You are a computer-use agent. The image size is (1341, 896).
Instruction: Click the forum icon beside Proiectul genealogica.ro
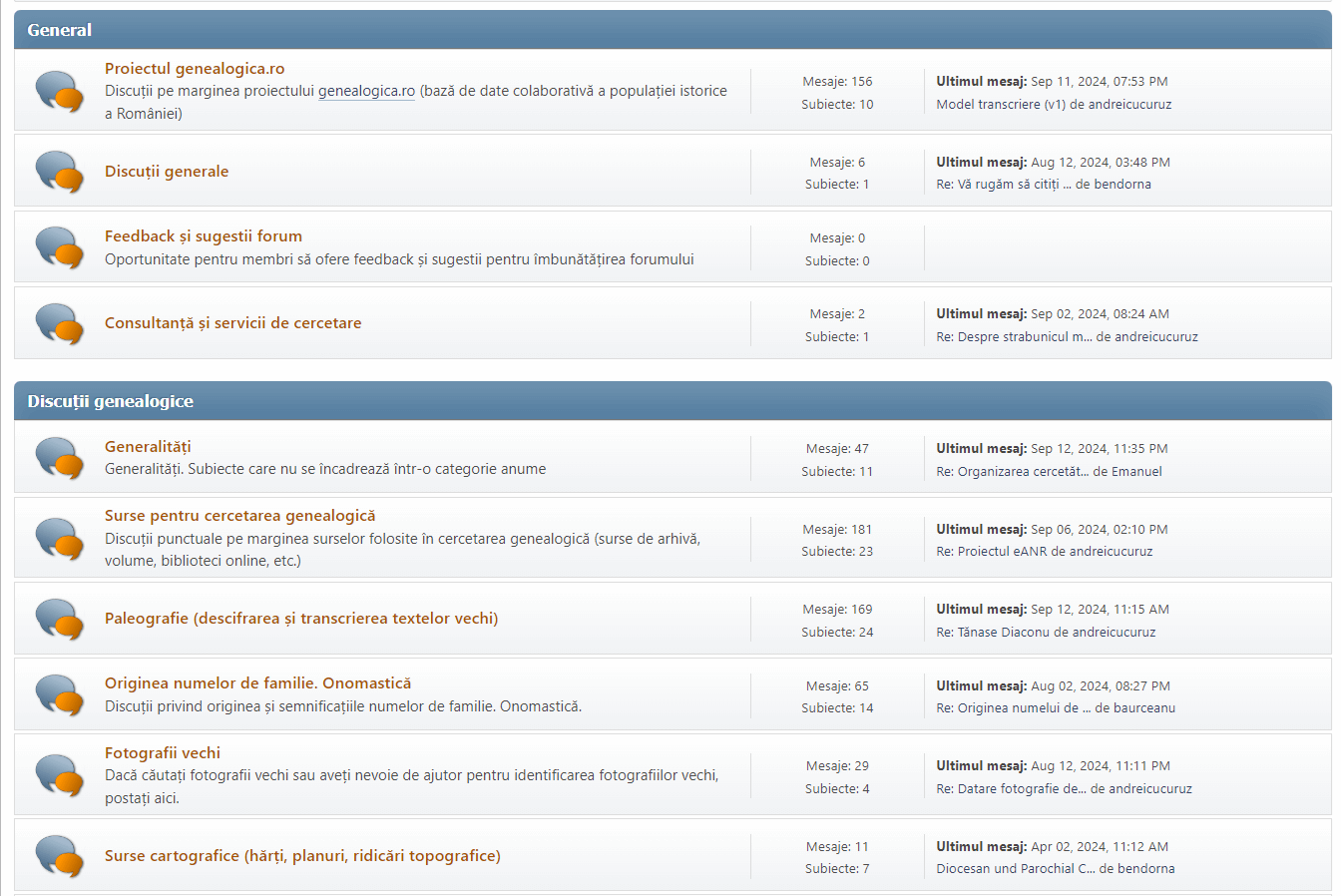[59, 92]
